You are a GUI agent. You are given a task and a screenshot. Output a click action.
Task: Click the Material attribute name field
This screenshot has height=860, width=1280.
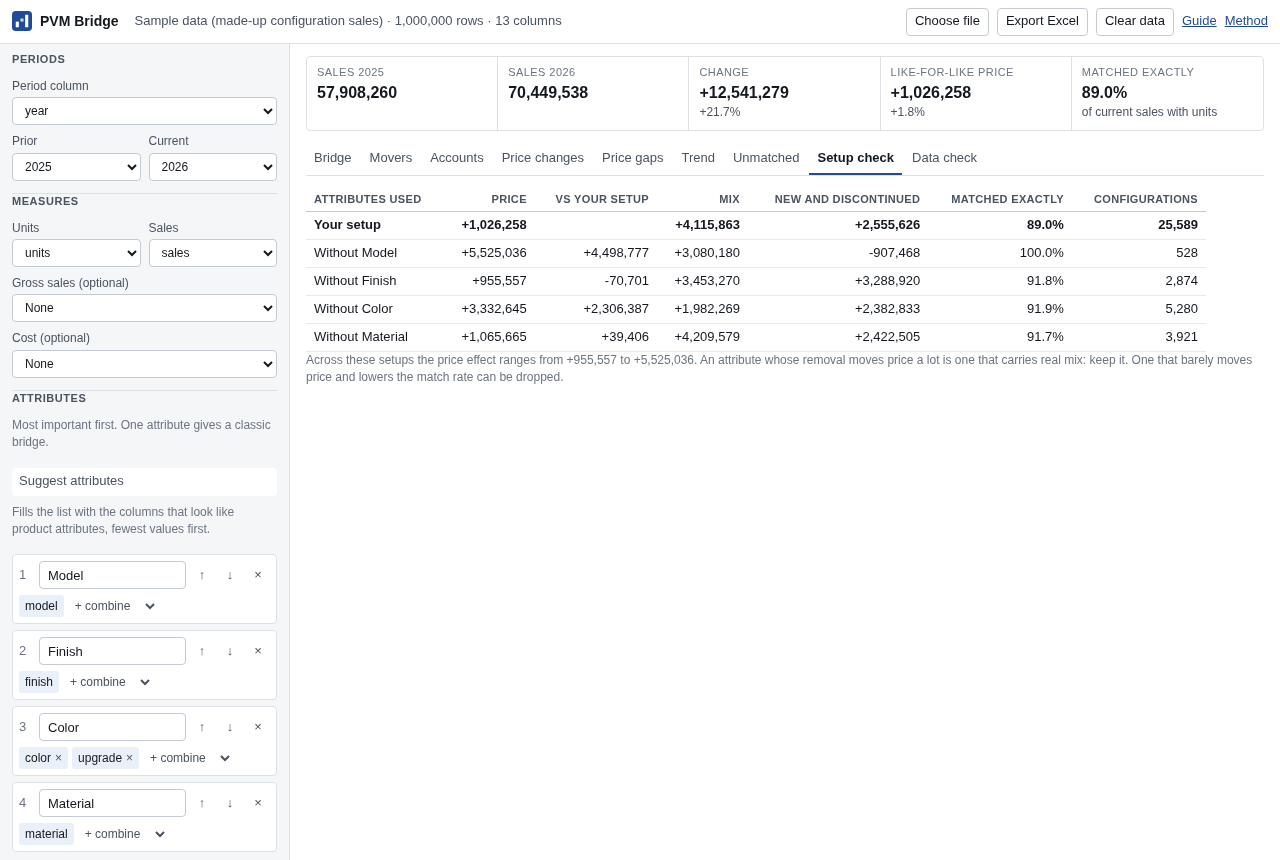coord(112,803)
